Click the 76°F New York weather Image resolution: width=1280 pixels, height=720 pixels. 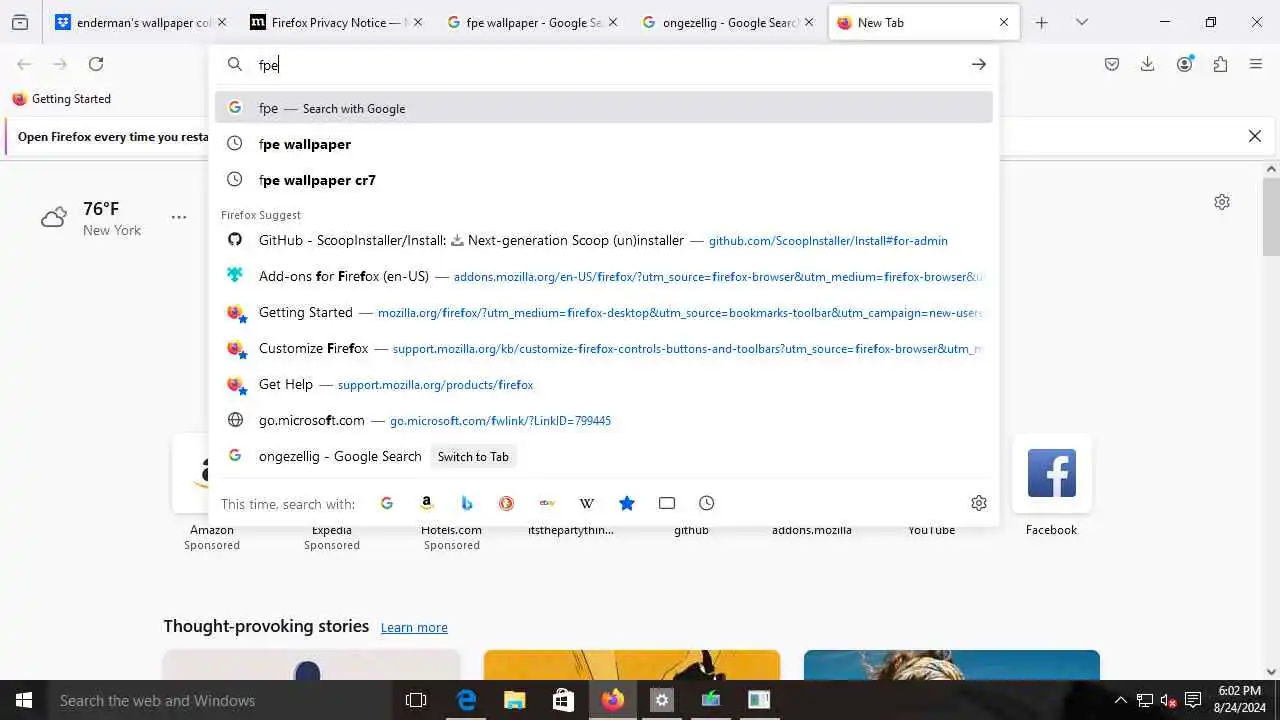pyautogui.click(x=91, y=217)
